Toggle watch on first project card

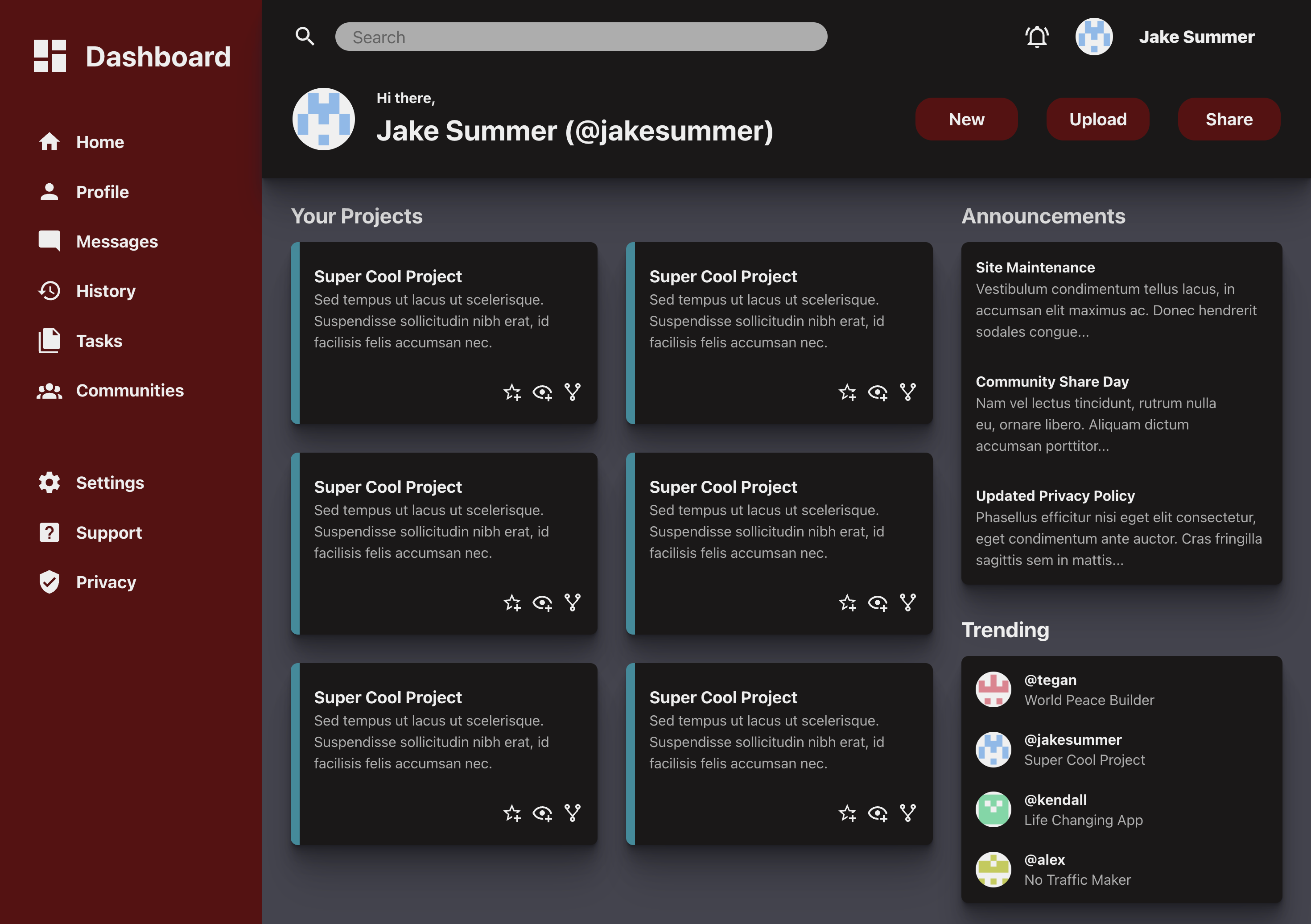coord(542,392)
